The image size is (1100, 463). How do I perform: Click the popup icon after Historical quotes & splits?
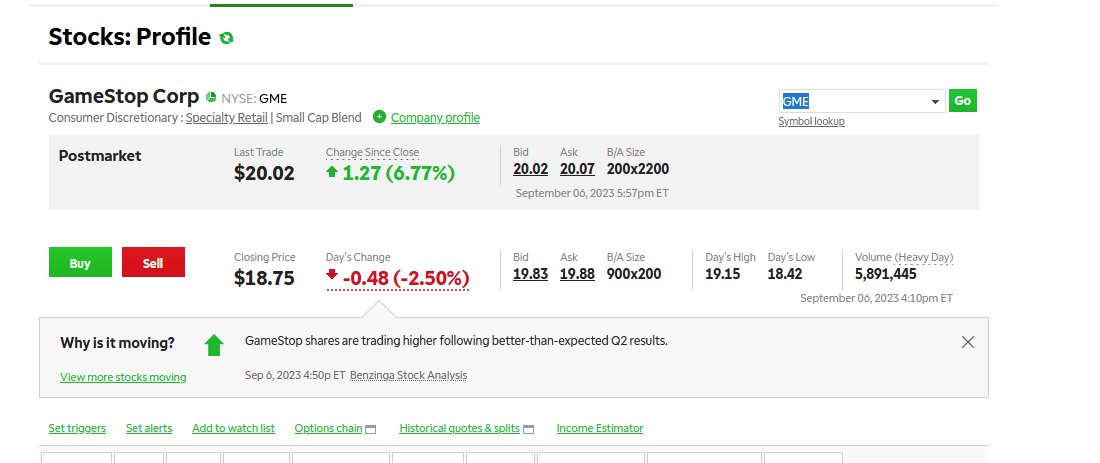[529, 429]
